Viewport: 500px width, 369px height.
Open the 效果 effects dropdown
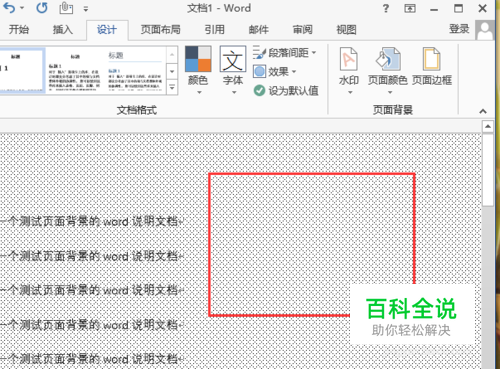tap(275, 71)
